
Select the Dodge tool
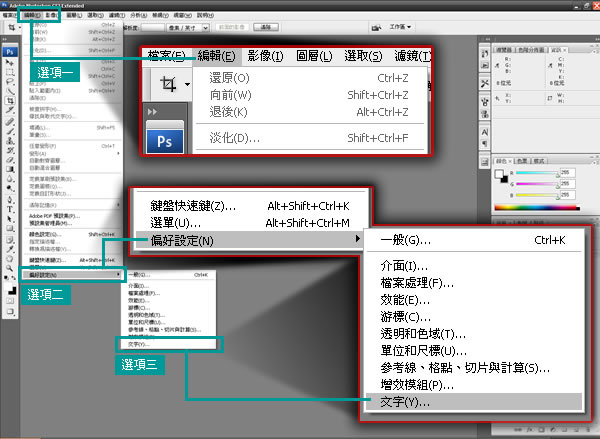[x=10, y=189]
